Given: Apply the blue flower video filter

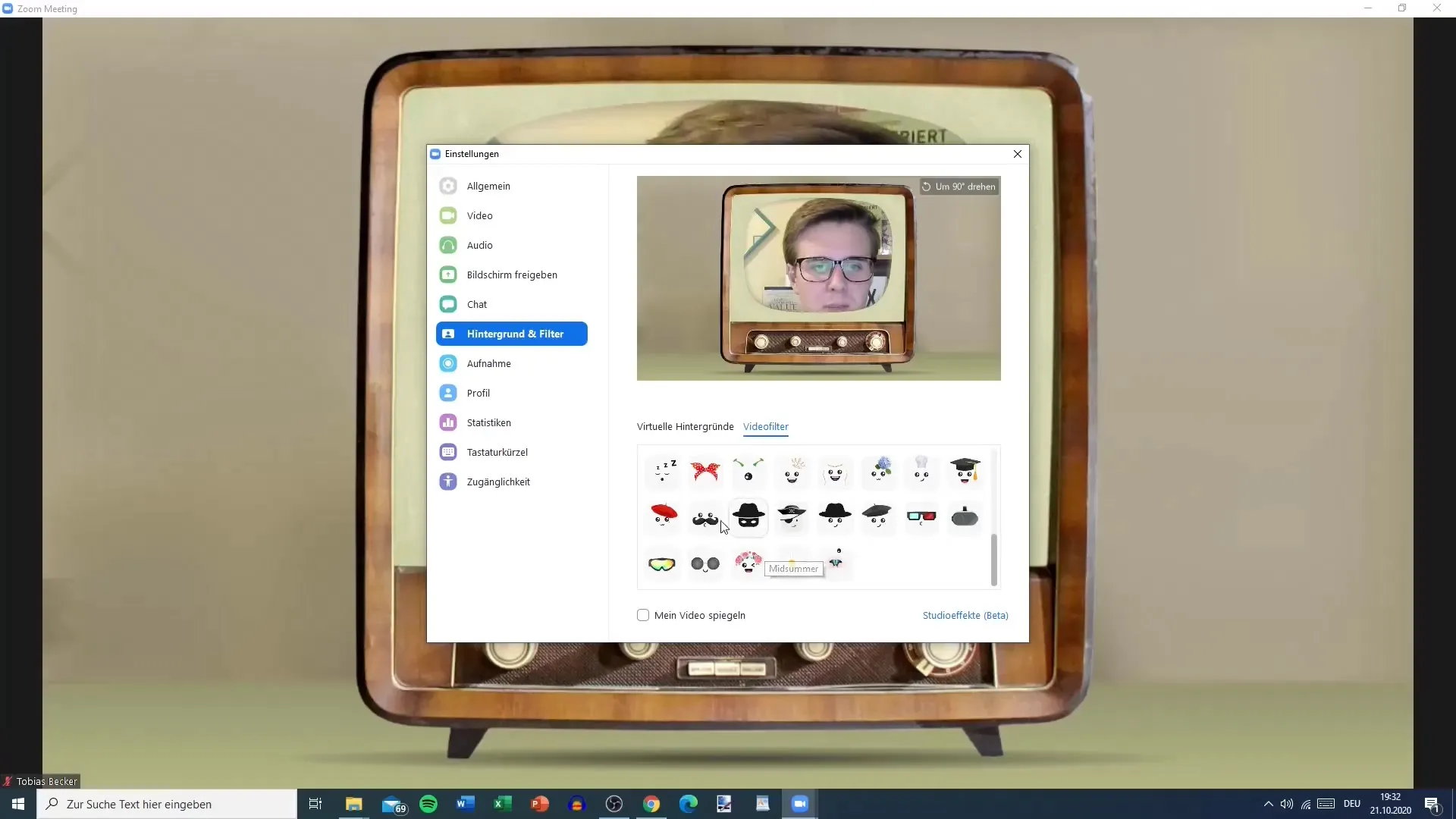Looking at the screenshot, I should (x=879, y=471).
